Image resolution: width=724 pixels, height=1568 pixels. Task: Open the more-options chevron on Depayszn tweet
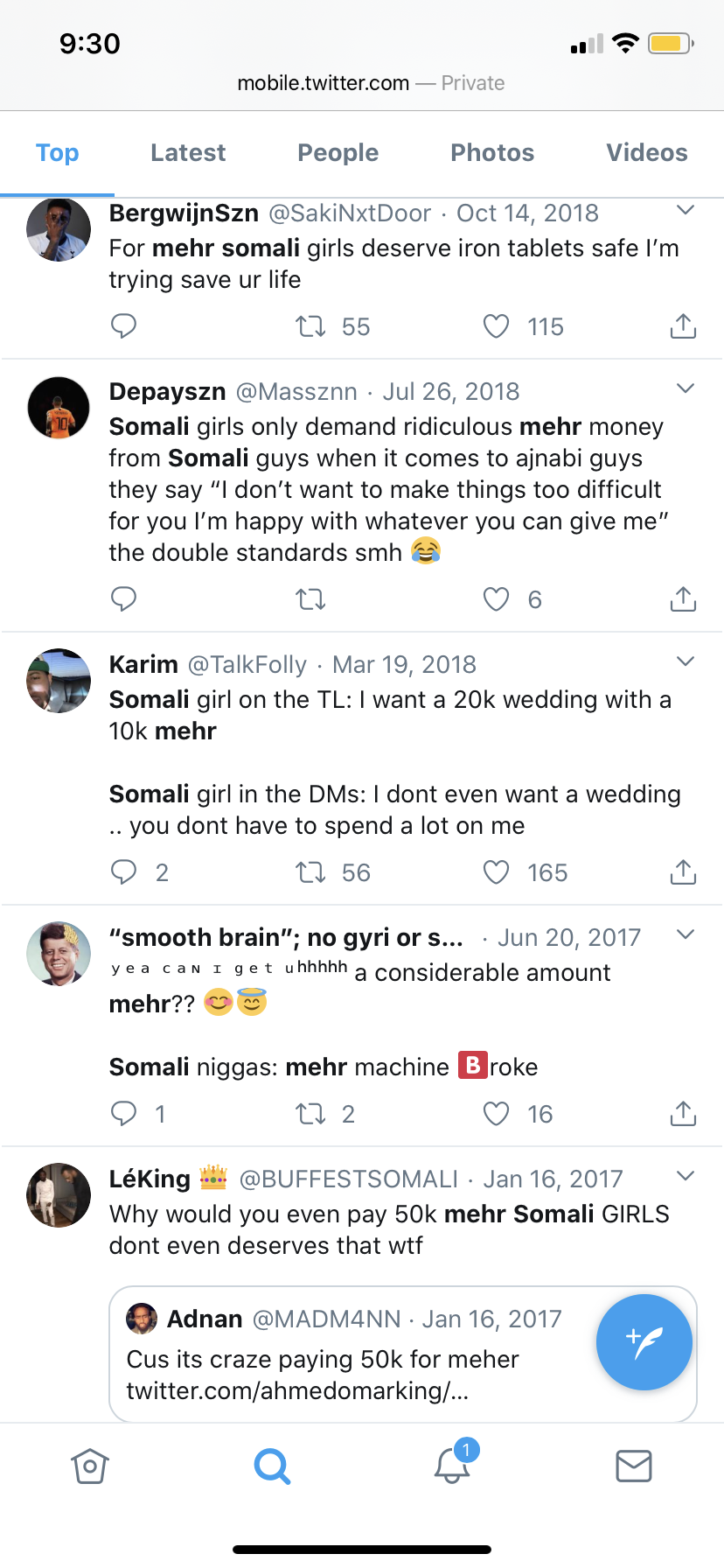point(686,388)
